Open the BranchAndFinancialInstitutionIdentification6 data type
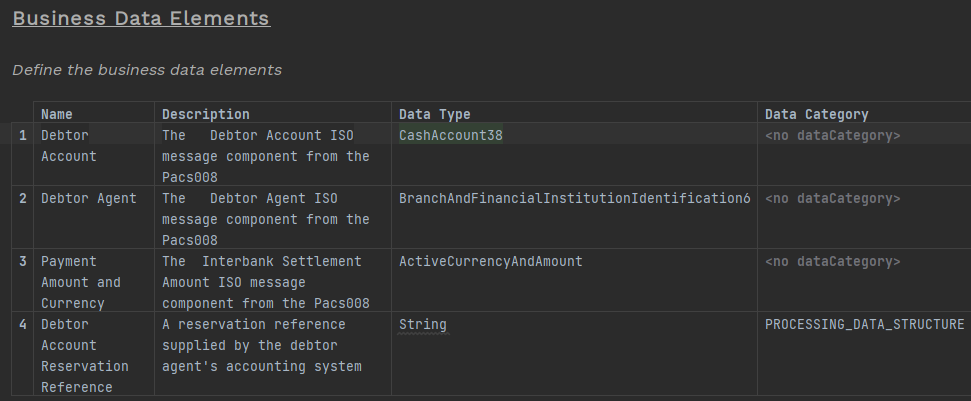Screen dimensions: 971x401 (574, 198)
